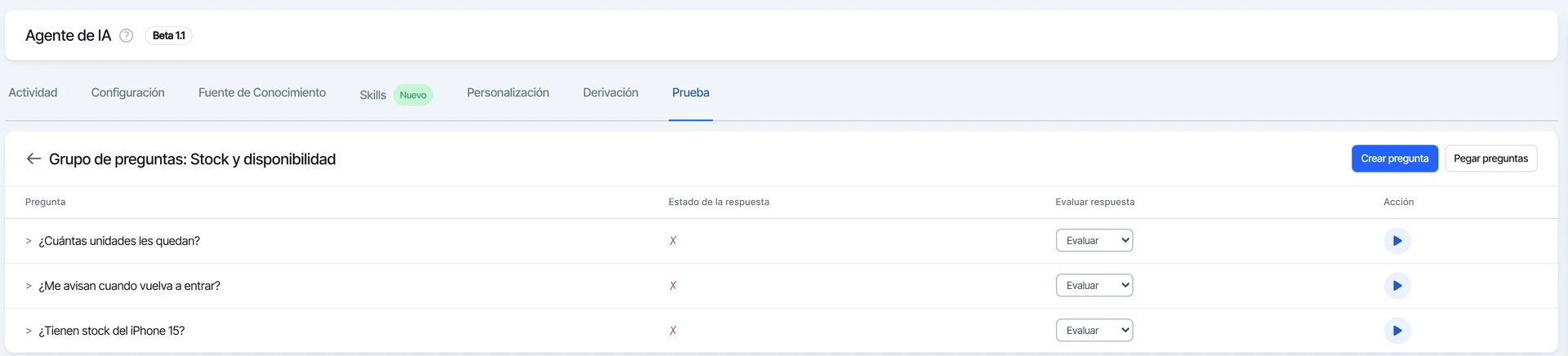Image resolution: width=1568 pixels, height=356 pixels.
Task: Expand the row ¿Me avisan cuando vuelva a entrar?
Action: 29,286
